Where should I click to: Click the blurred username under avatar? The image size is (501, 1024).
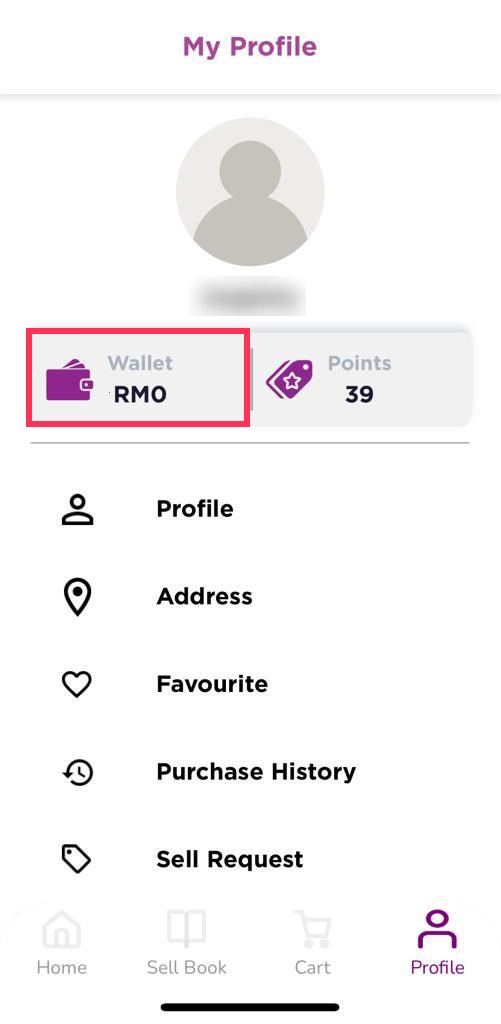click(x=248, y=297)
